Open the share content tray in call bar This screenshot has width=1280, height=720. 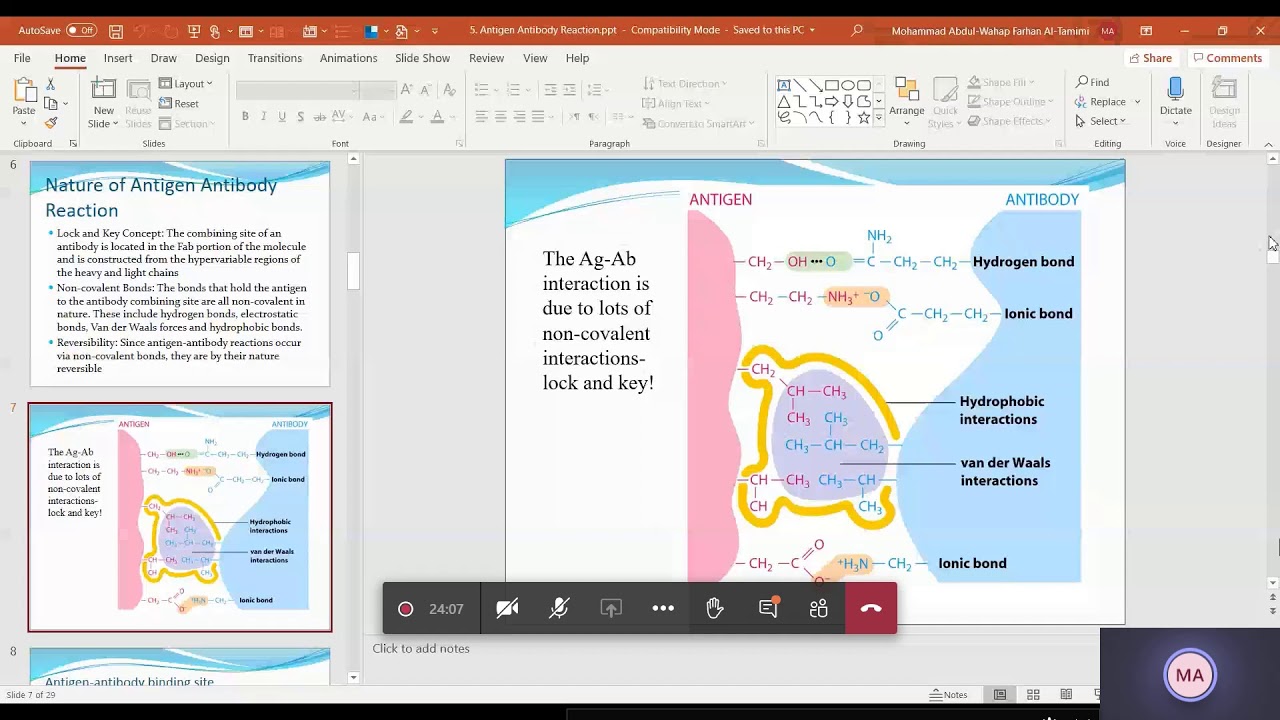point(611,608)
